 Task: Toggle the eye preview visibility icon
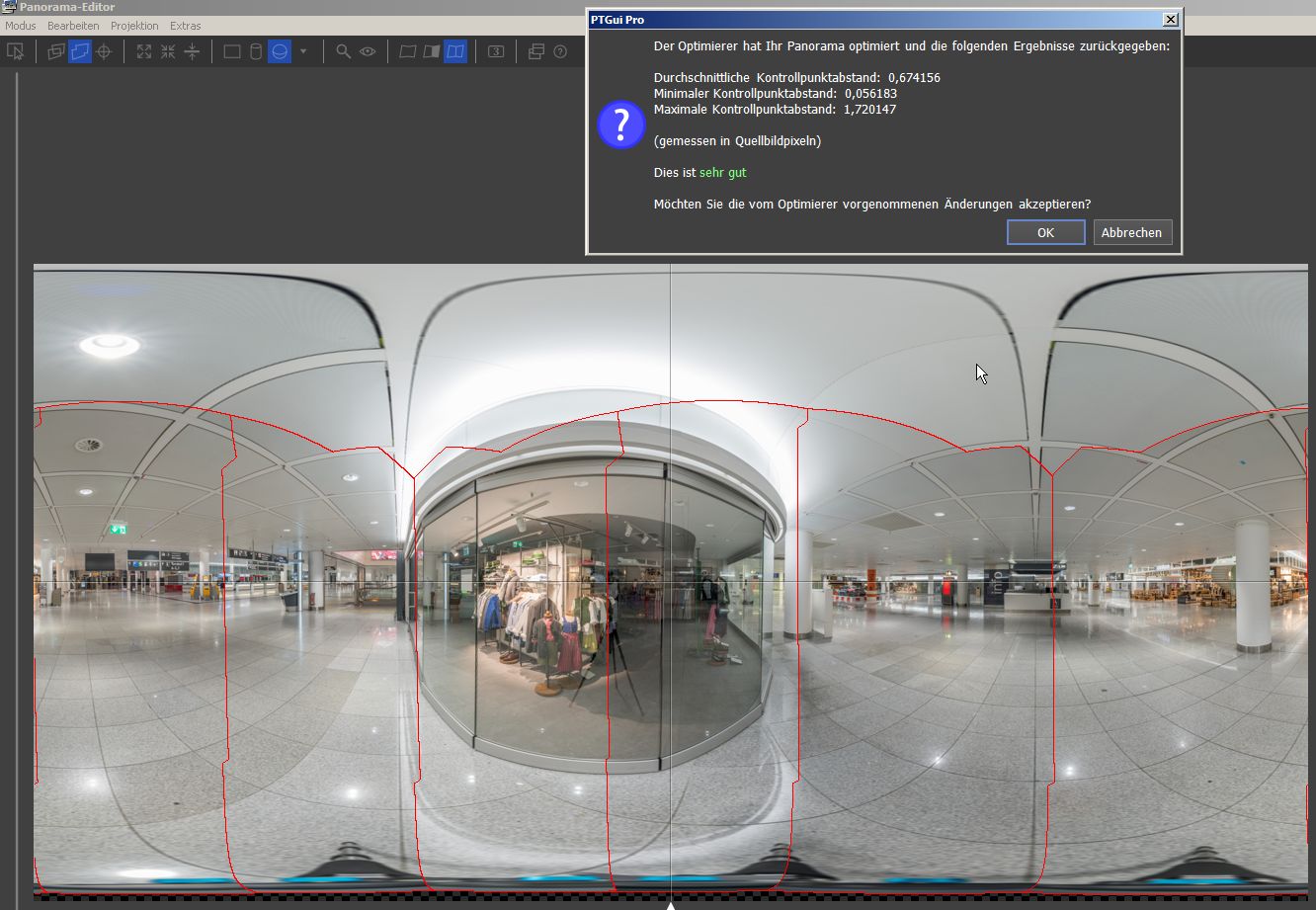pos(368,51)
